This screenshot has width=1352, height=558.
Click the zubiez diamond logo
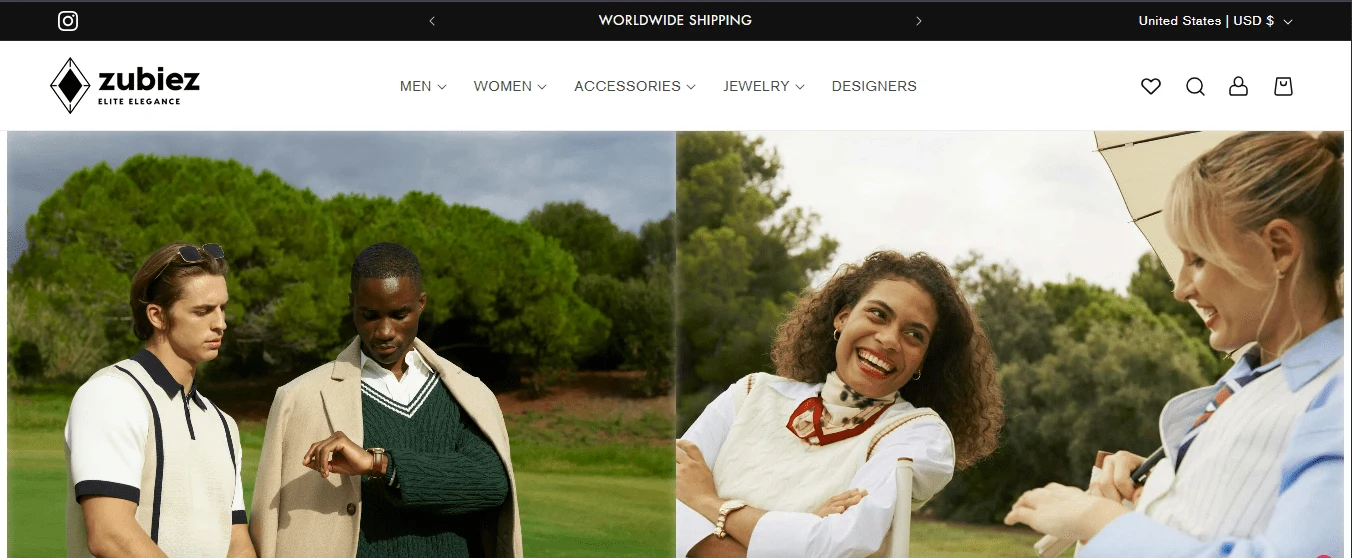pos(70,86)
